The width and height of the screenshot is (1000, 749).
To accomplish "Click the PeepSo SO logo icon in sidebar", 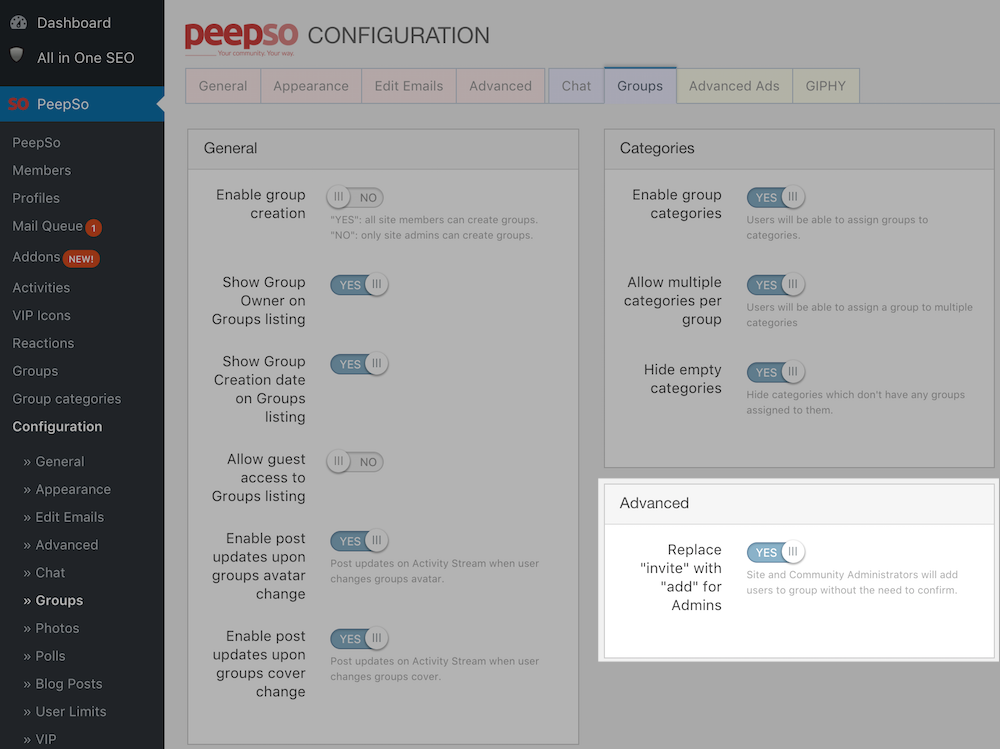I will tap(18, 104).
